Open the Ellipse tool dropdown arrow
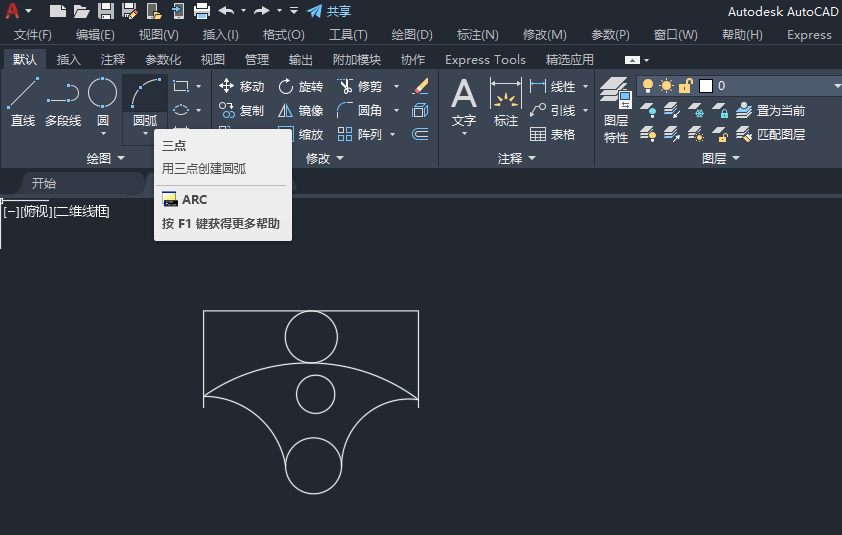 click(199, 110)
